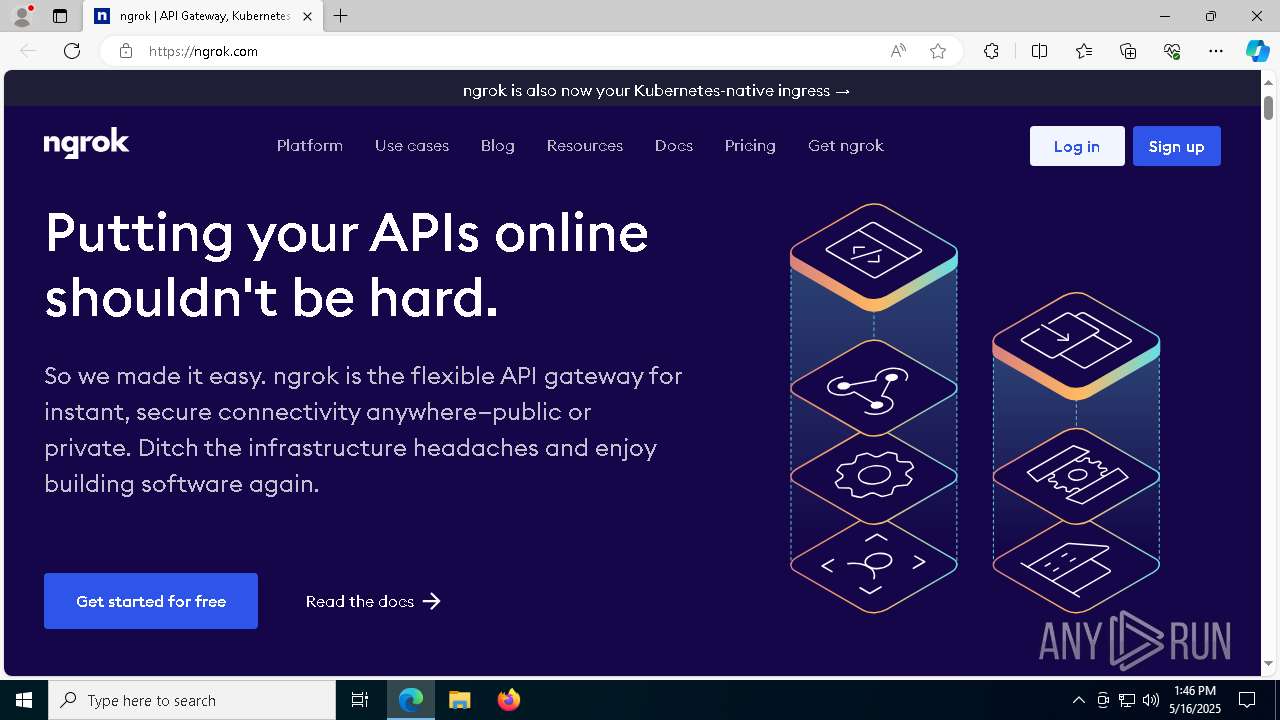The width and height of the screenshot is (1280, 720).
Task: Open the tab actions menu icon
Action: 60,16
